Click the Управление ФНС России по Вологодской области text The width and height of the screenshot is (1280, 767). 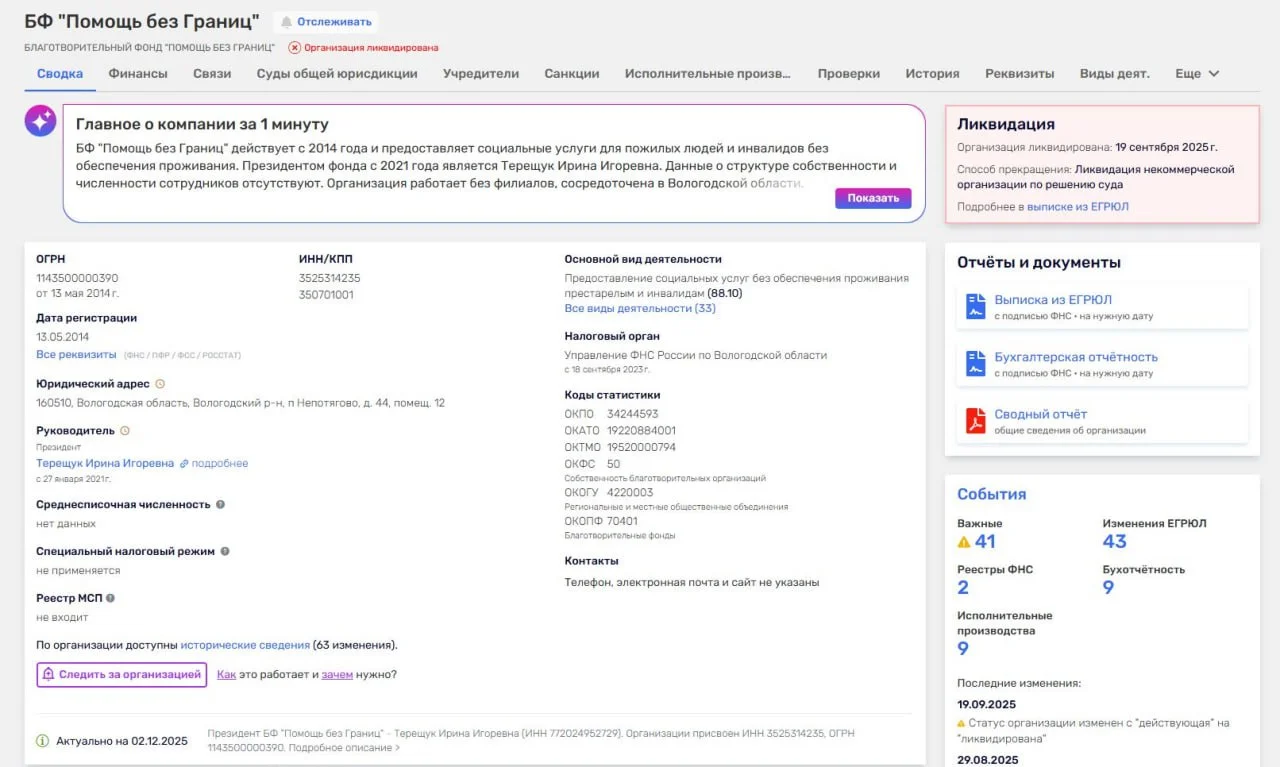696,355
